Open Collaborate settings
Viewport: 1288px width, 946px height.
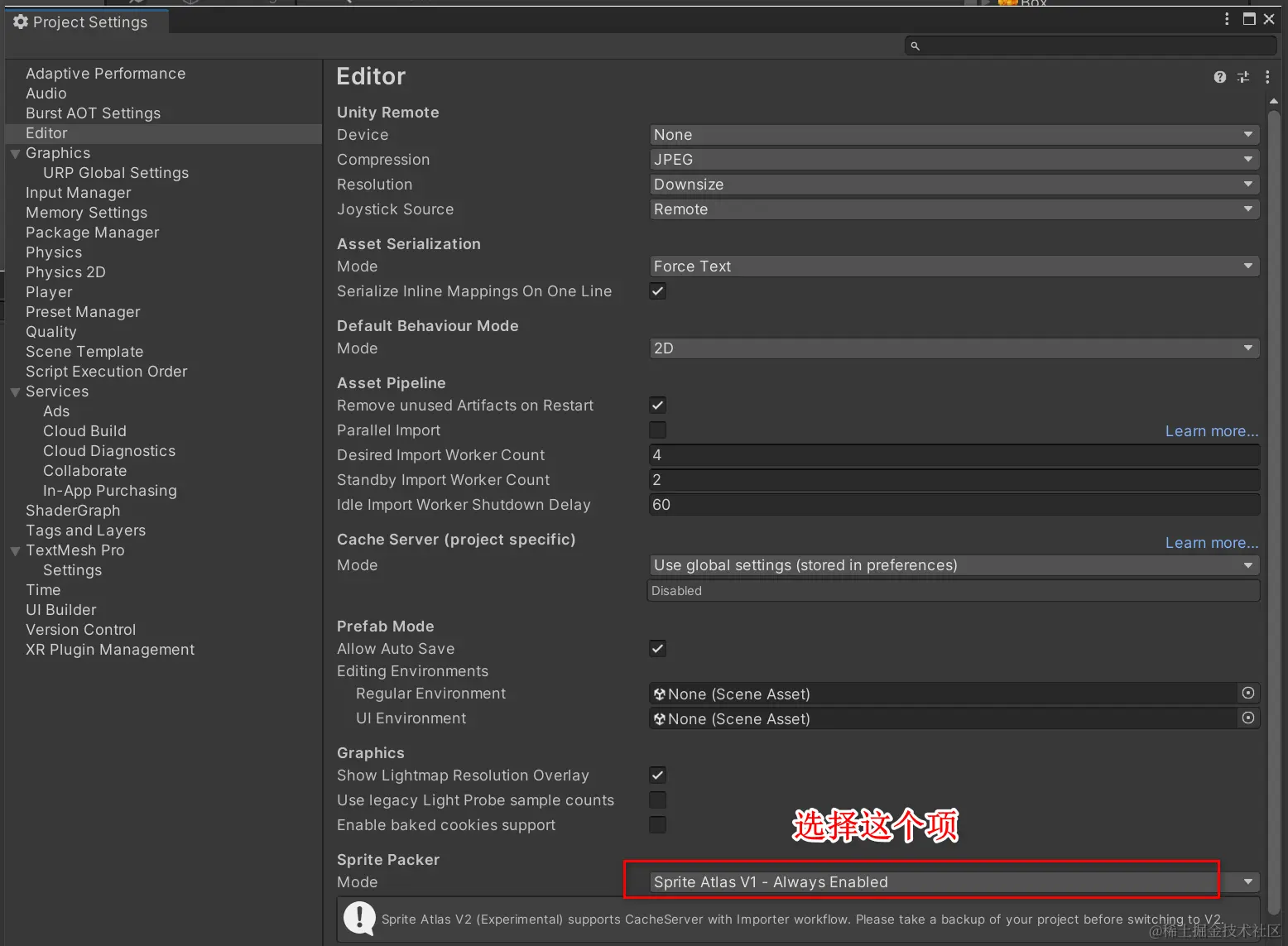pyautogui.click(x=85, y=471)
